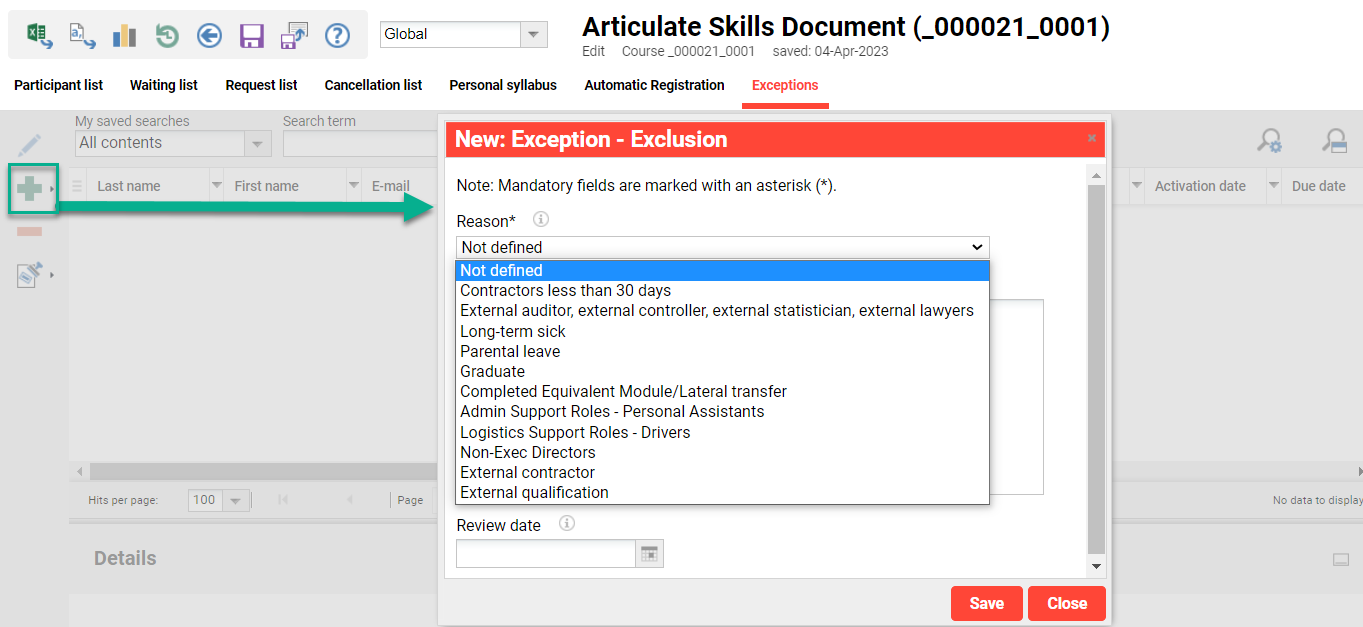Image resolution: width=1363 pixels, height=627 pixels.
Task: Click the green plus add icon
Action: 29,188
